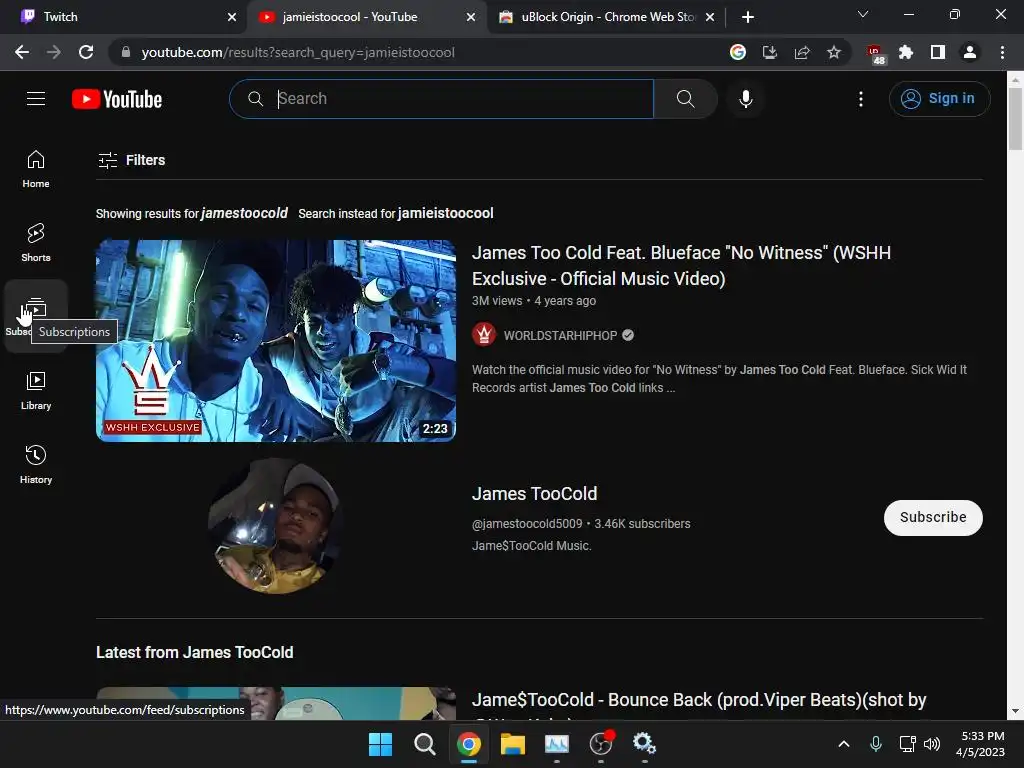1024x768 pixels.
Task: Click the page vertical scrollbar thumb
Action: [1015, 120]
